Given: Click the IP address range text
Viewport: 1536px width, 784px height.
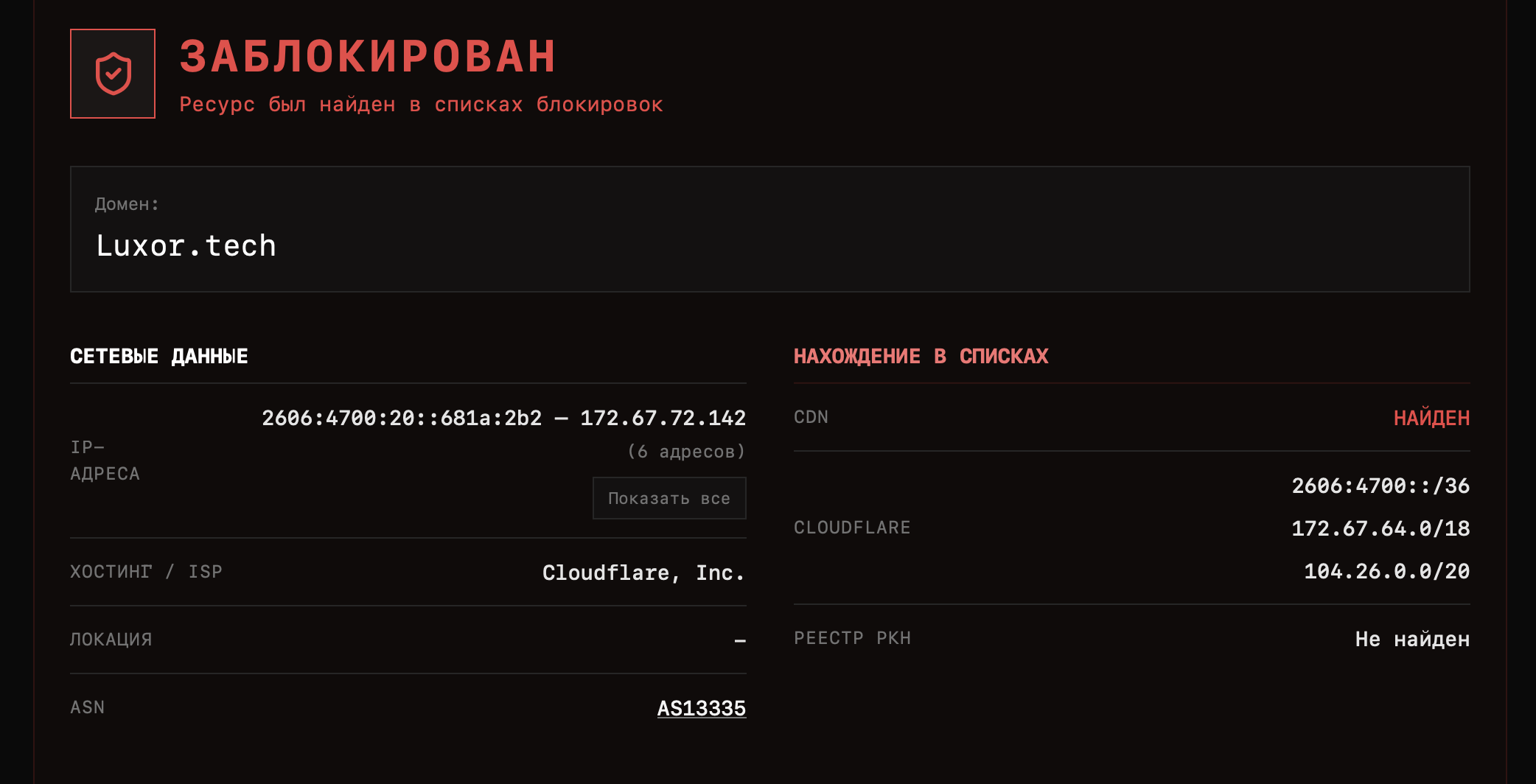Looking at the screenshot, I should click(503, 418).
